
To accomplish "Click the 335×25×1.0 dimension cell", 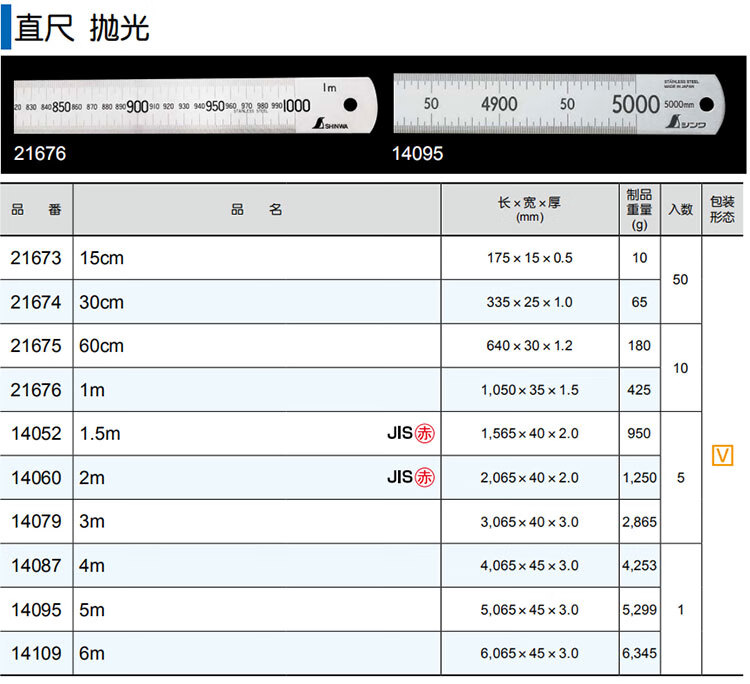I will tap(529, 302).
